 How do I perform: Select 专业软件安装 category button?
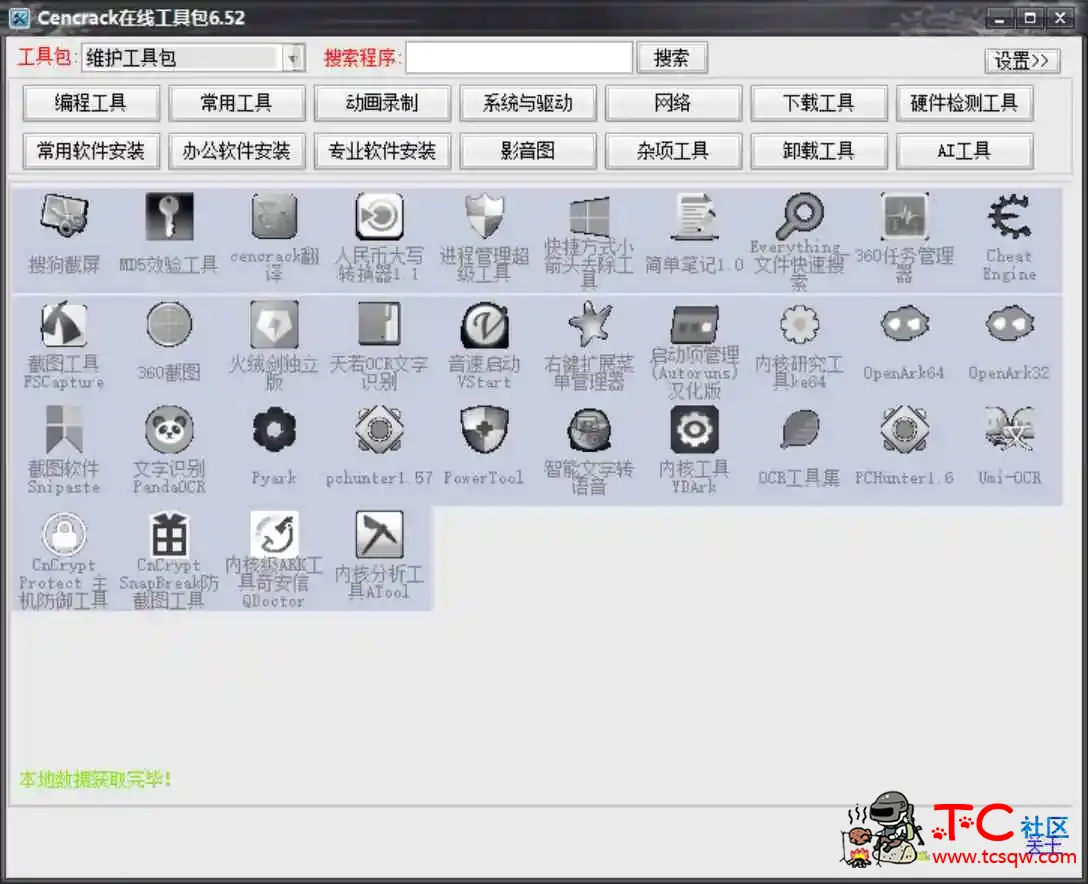(382, 151)
